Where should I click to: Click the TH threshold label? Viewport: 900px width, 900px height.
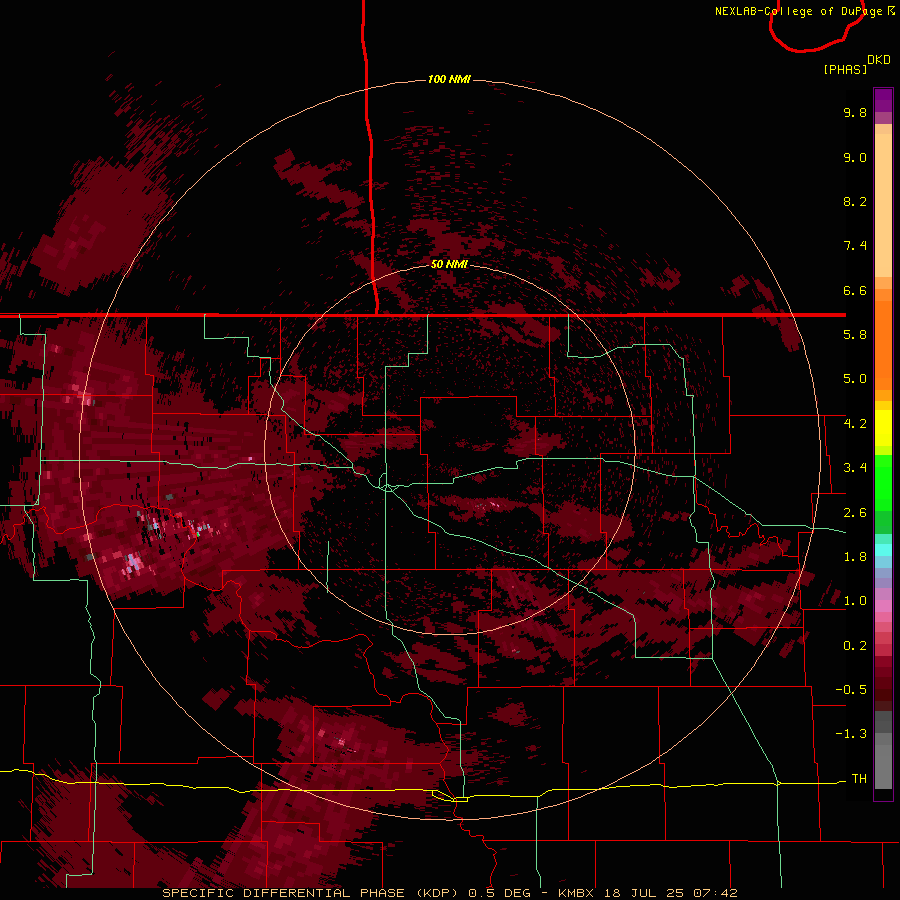tap(859, 779)
